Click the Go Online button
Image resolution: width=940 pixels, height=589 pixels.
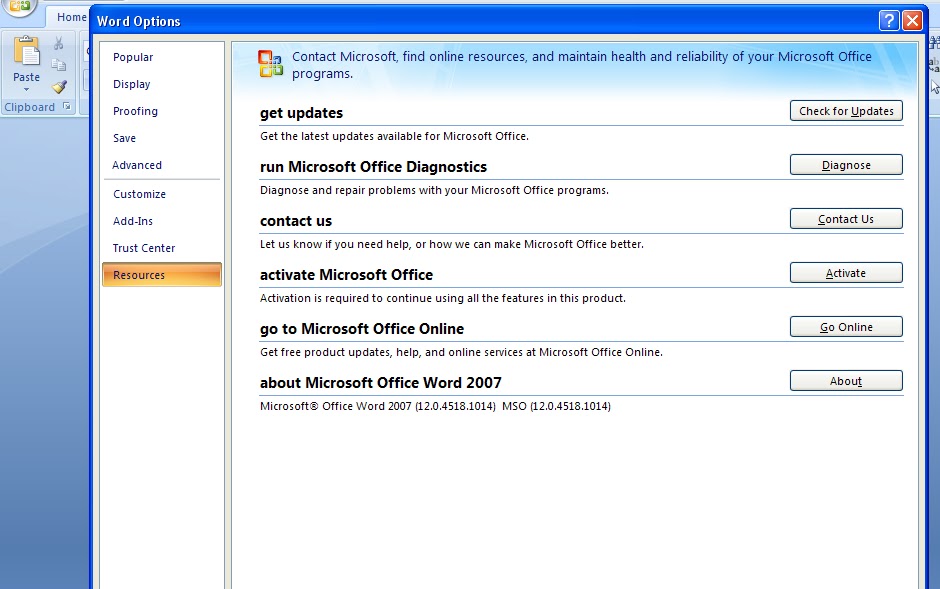point(846,327)
